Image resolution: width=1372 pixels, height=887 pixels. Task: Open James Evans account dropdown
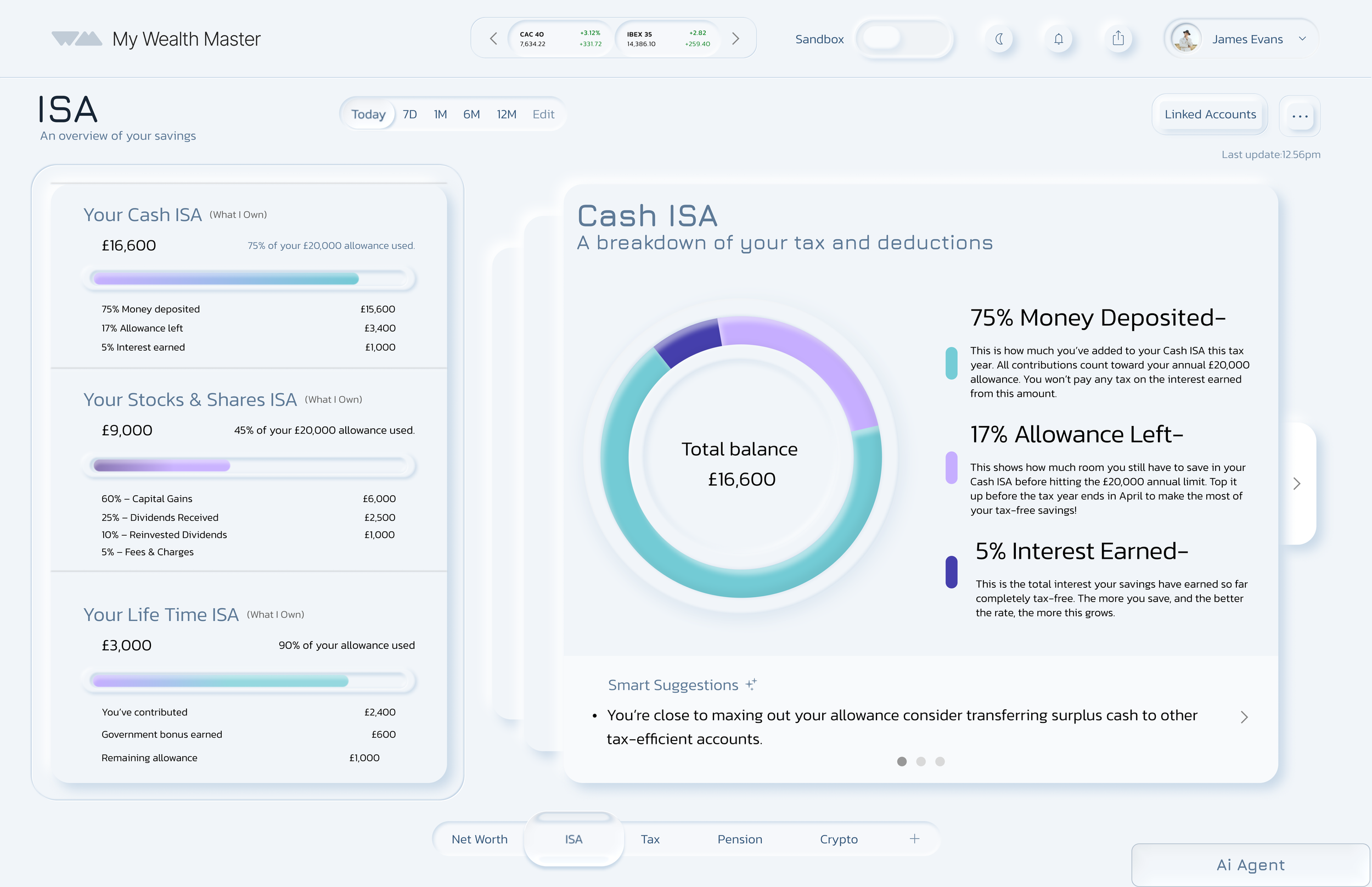coord(1302,38)
